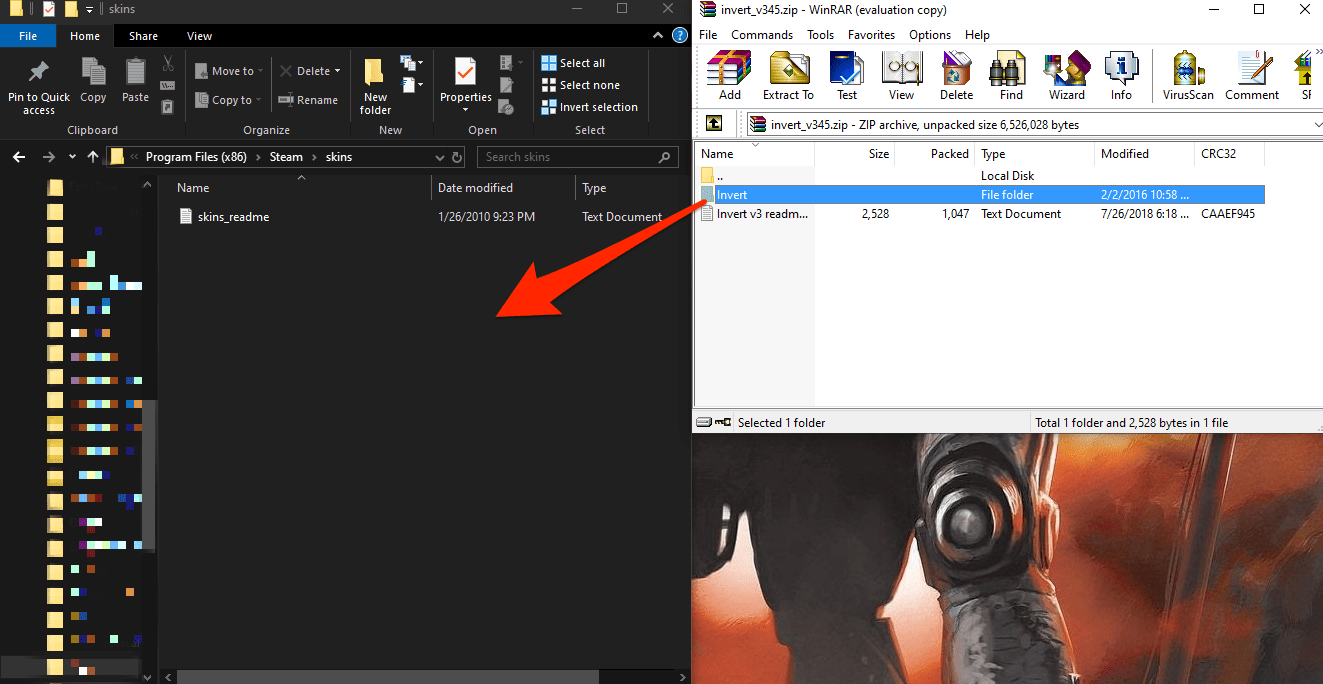Click Select all in Explorer ribbon

[573, 63]
